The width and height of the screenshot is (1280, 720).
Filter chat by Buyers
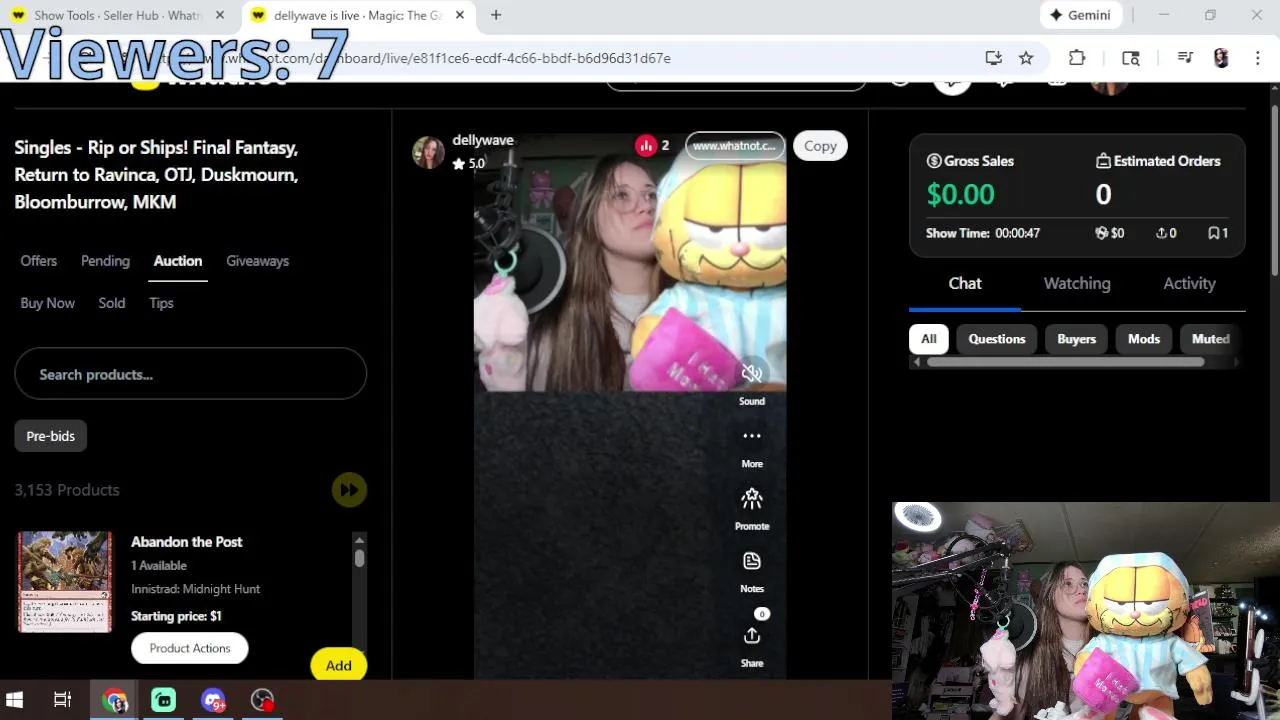pyautogui.click(x=1076, y=339)
